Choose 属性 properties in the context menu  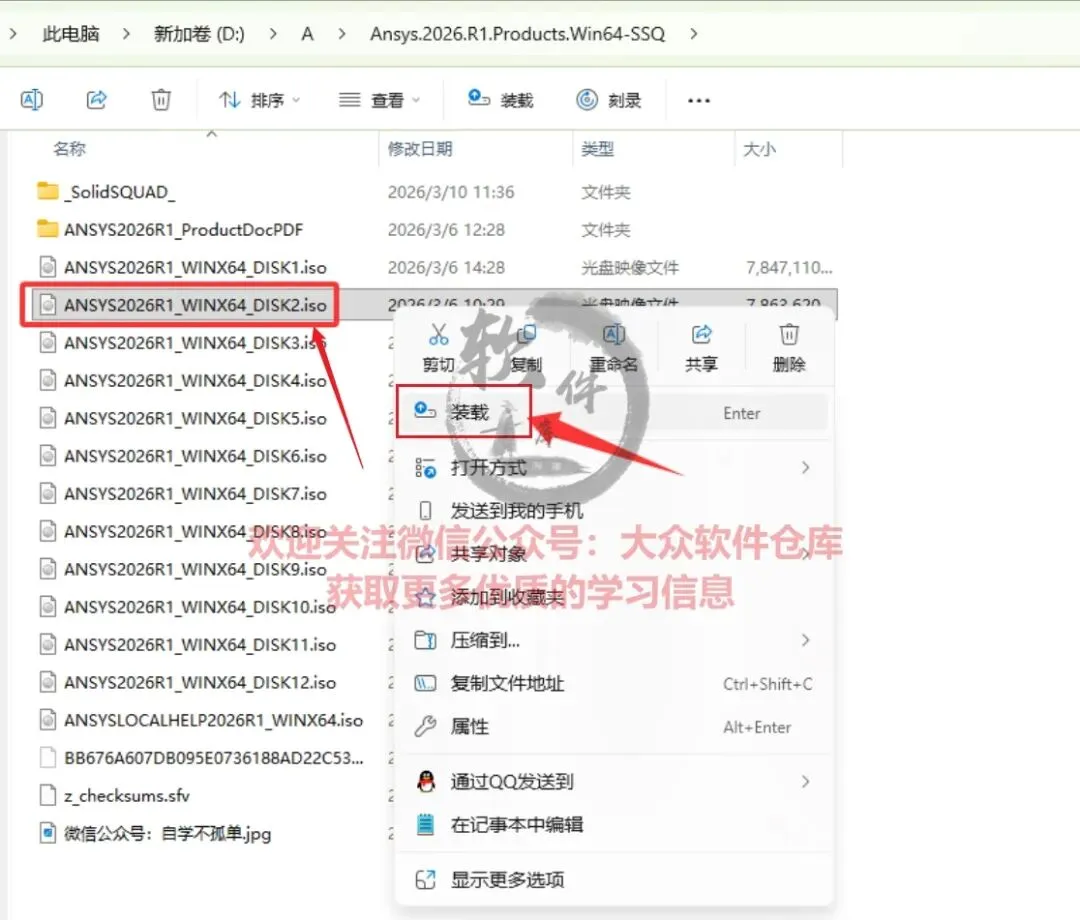point(613,726)
